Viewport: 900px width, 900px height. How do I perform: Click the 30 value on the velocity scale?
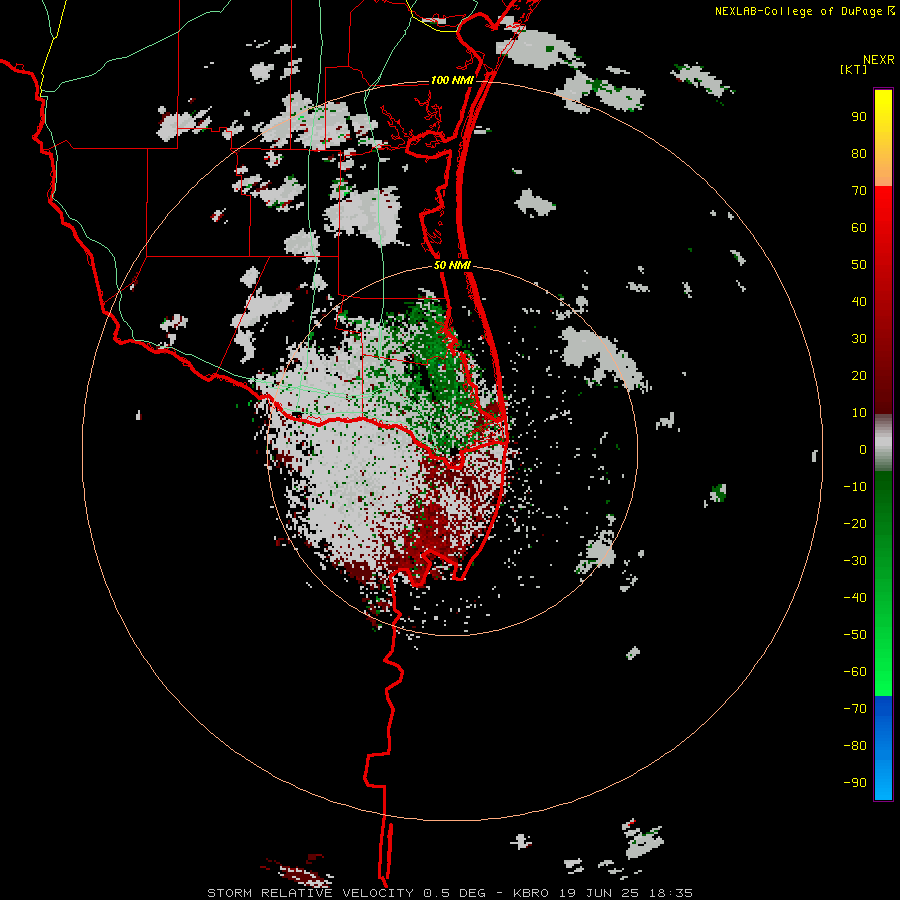tap(859, 339)
